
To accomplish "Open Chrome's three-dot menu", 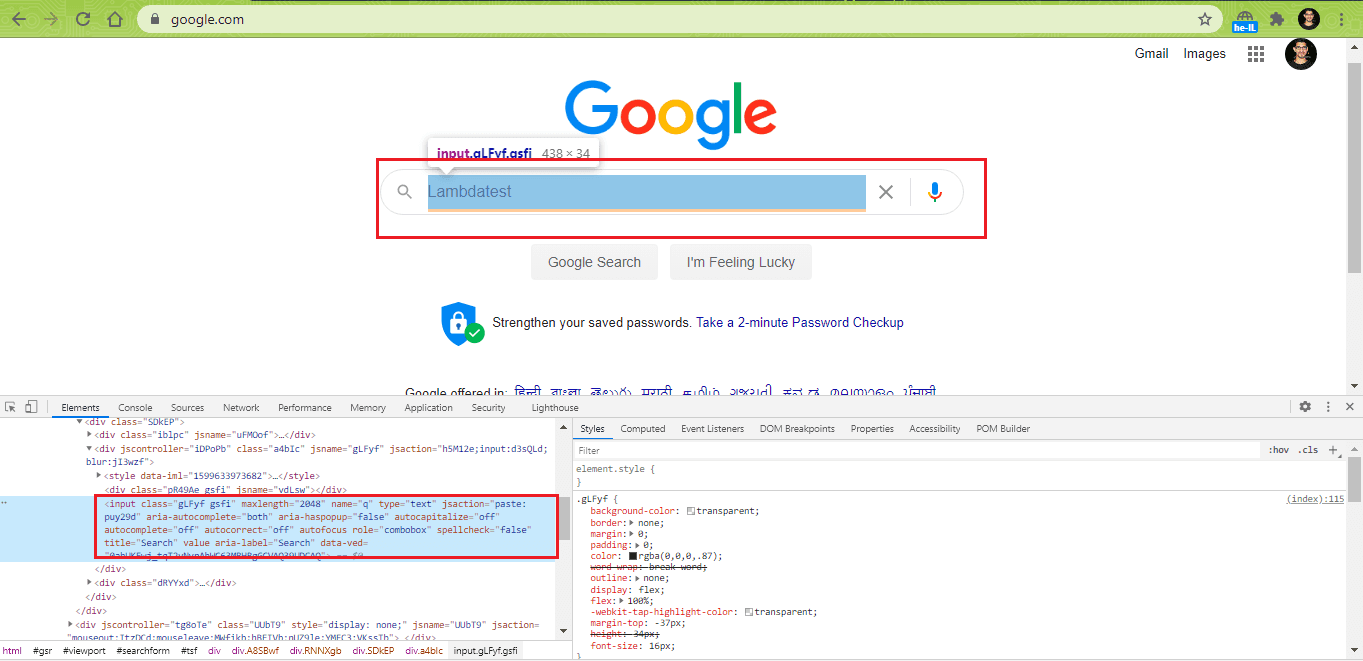I will (x=1342, y=19).
